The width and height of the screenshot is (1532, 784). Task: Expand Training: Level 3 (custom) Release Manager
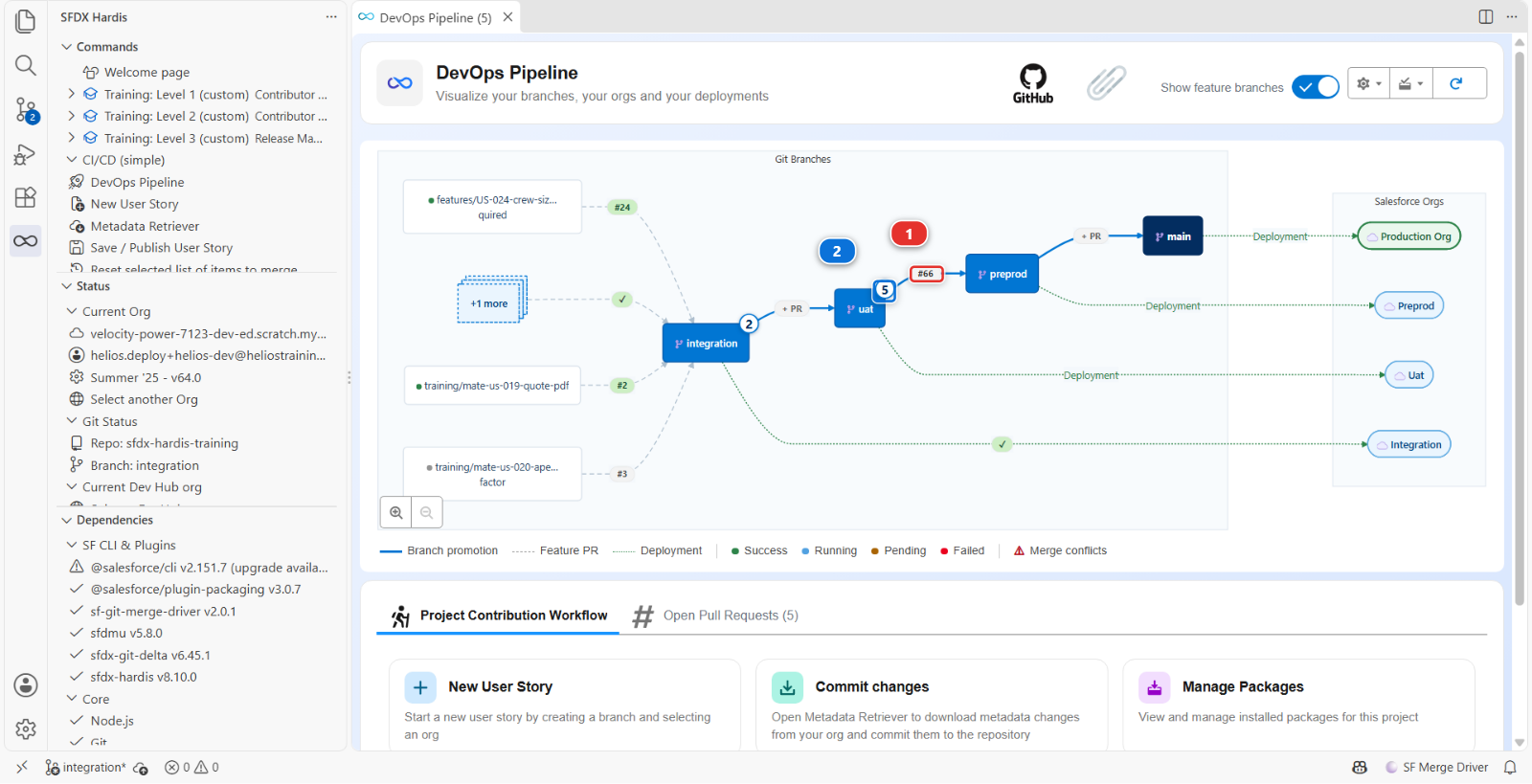72,138
